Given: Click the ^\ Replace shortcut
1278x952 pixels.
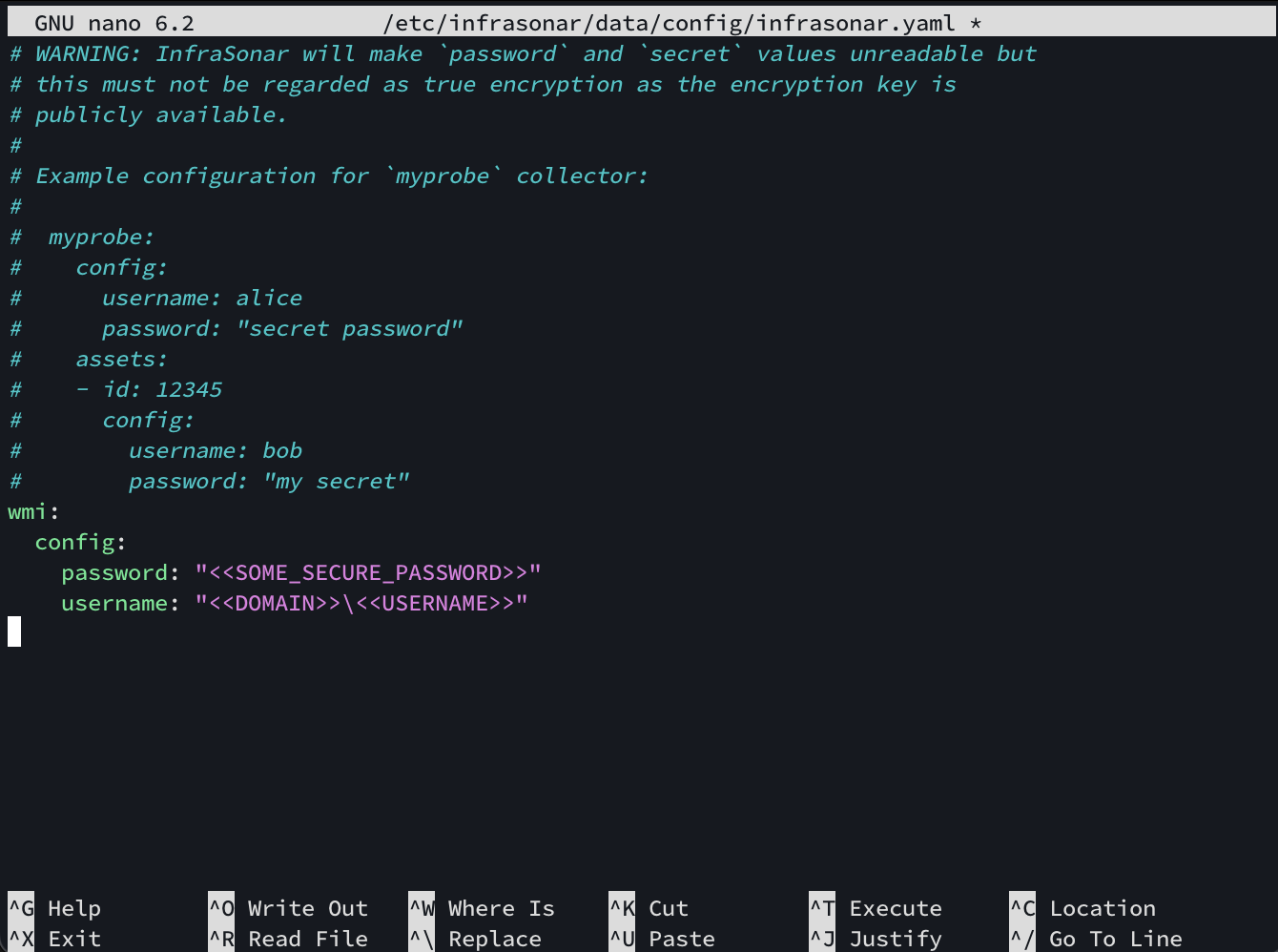Looking at the screenshot, I should tap(475, 939).
